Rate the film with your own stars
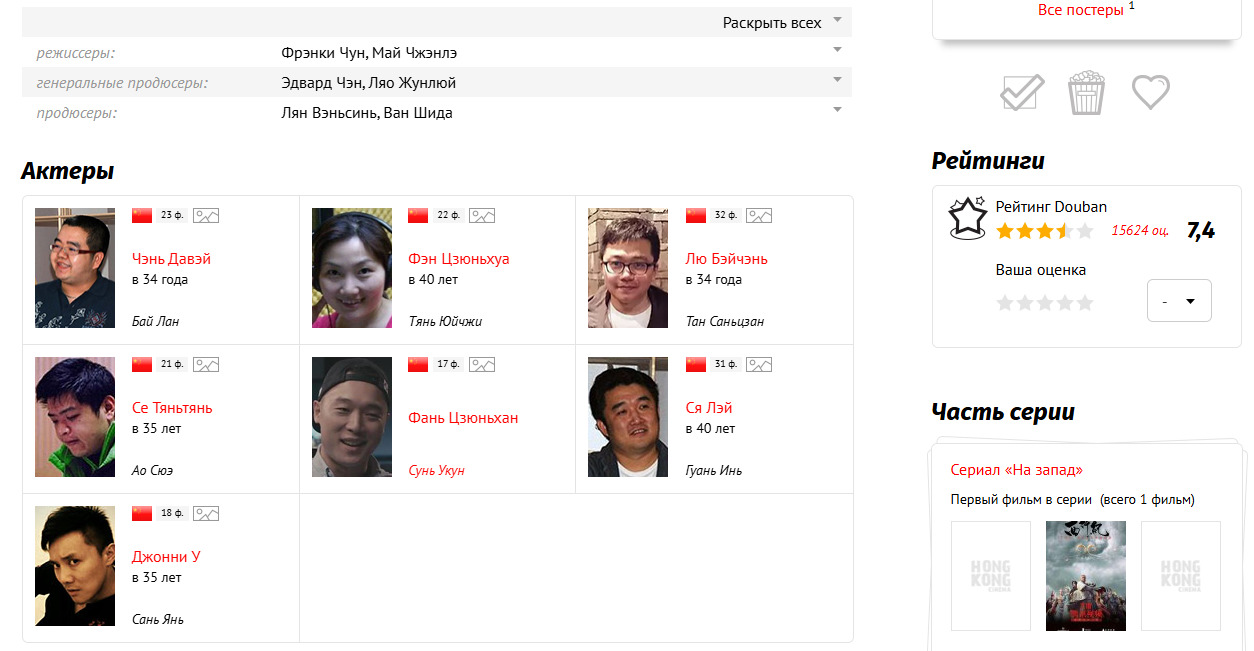The width and height of the screenshot is (1254, 651). 1044,303
